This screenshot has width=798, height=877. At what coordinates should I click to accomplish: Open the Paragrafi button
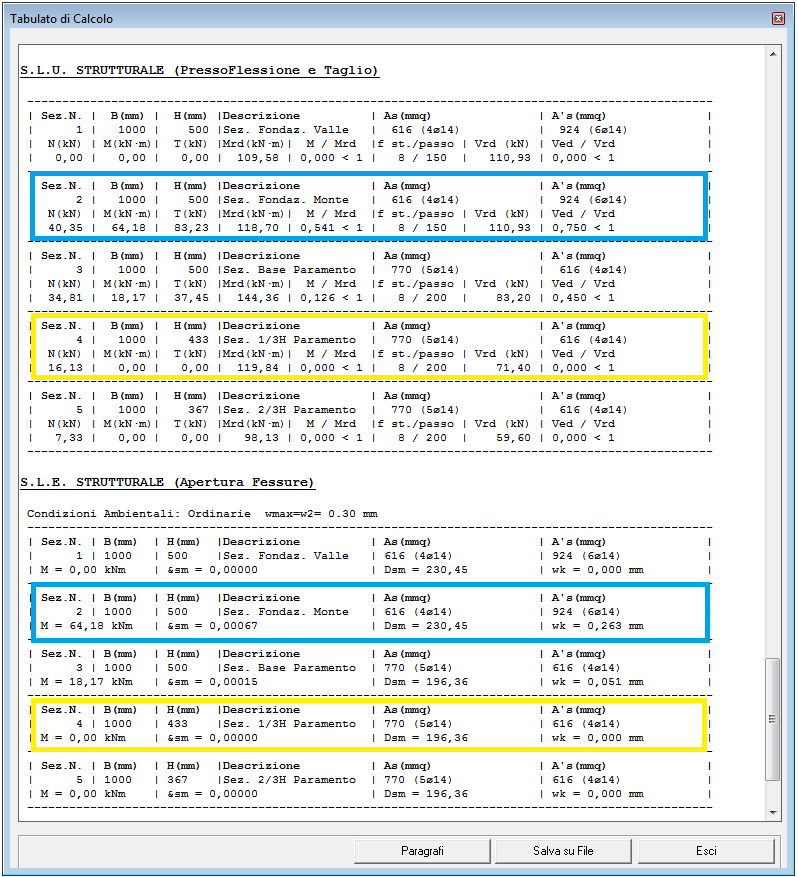coord(422,851)
